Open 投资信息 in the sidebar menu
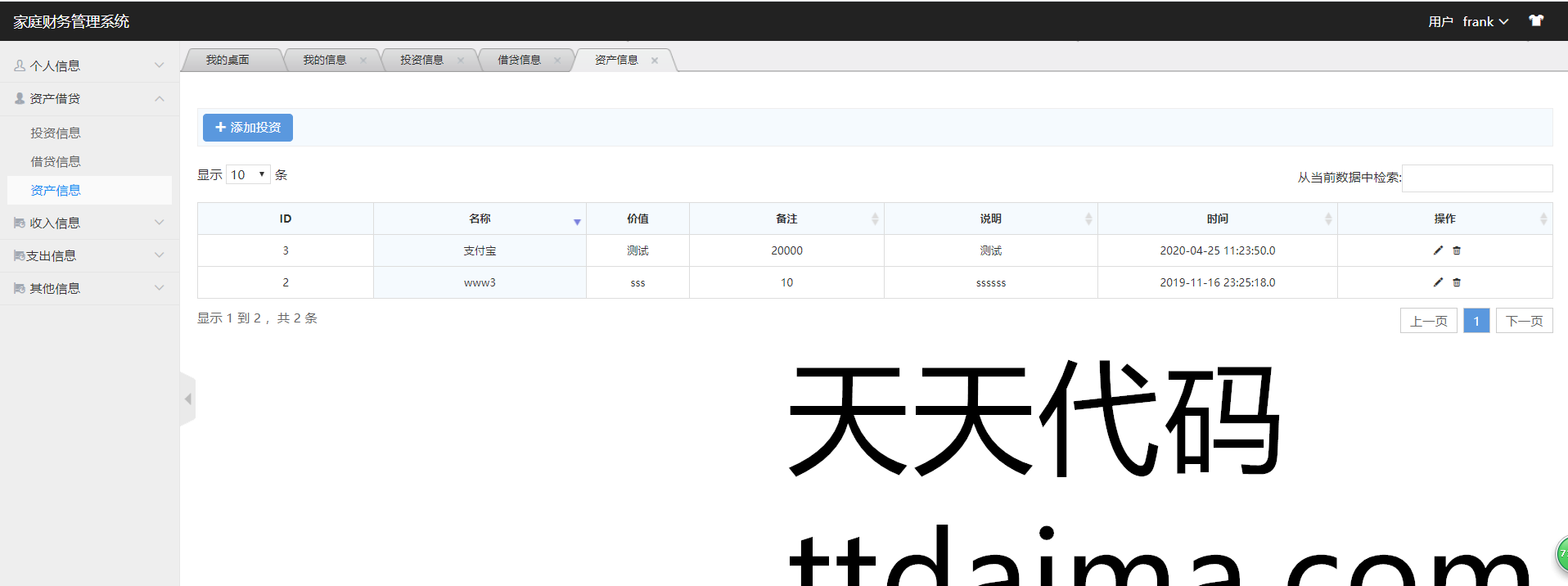This screenshot has width=1568, height=586. (x=56, y=133)
